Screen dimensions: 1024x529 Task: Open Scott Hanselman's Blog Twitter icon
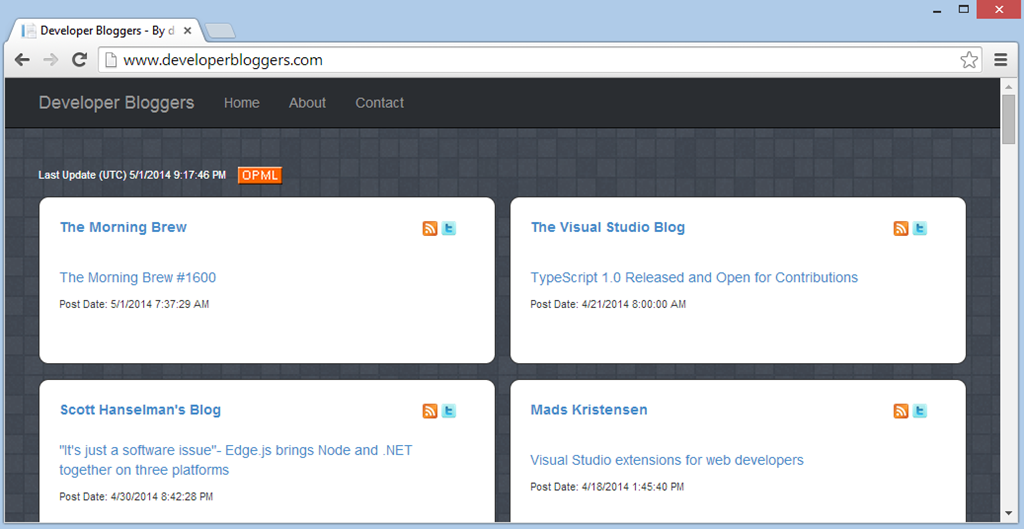point(449,411)
